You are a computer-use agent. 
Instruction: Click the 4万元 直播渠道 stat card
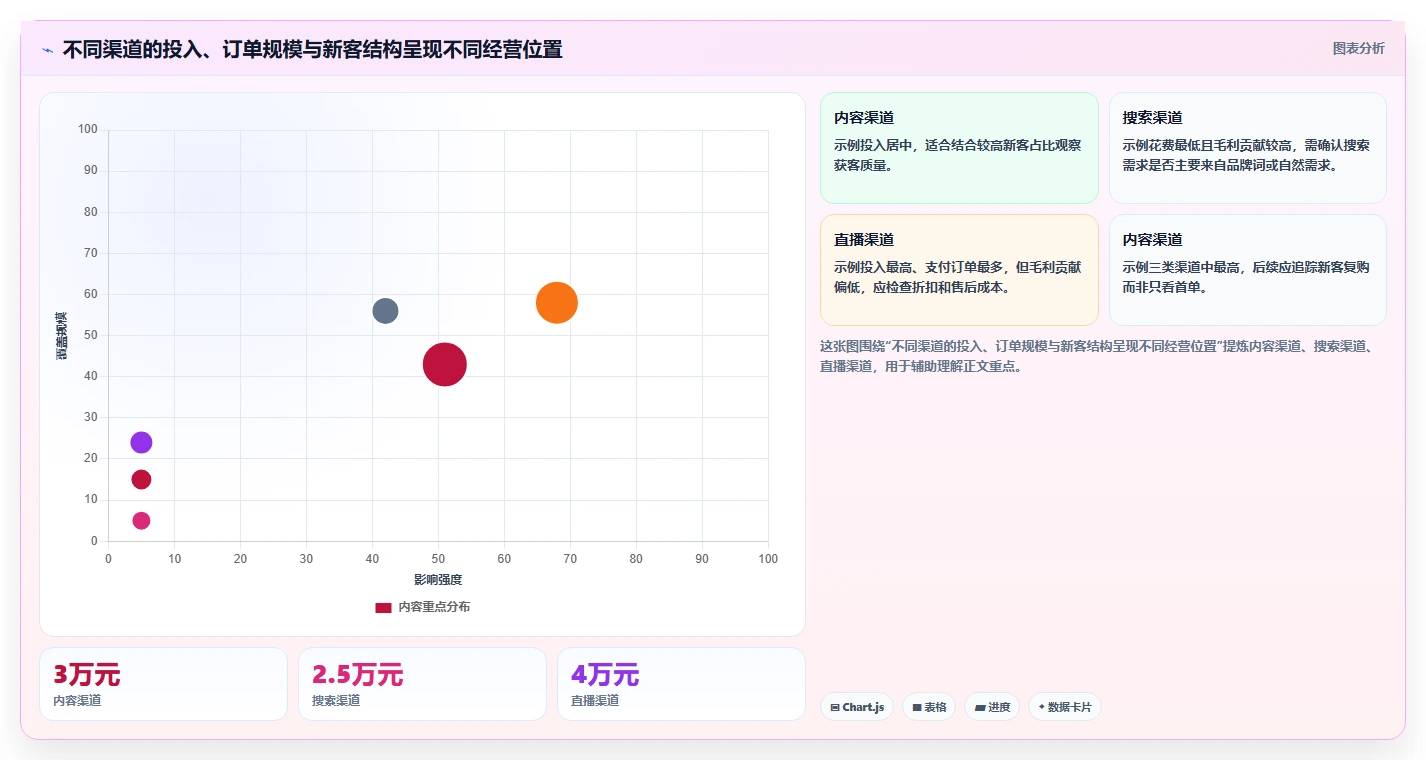pos(681,684)
